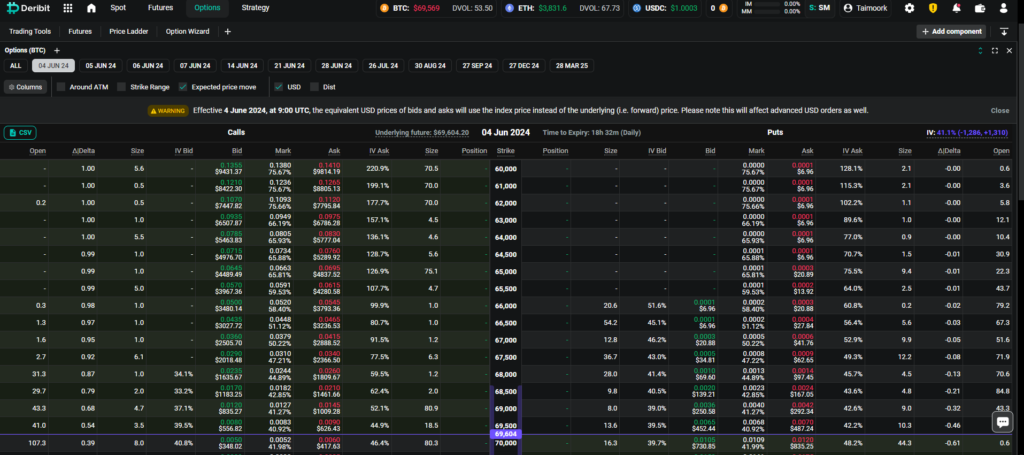Open the Spot menu
Viewport: 1024px width, 455px height.
tap(118, 8)
